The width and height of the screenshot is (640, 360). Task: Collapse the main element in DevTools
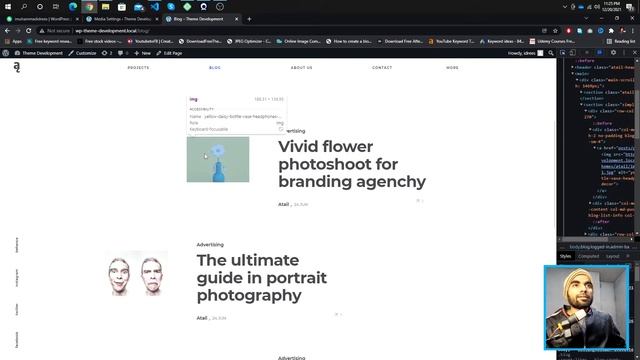coord(572,73)
